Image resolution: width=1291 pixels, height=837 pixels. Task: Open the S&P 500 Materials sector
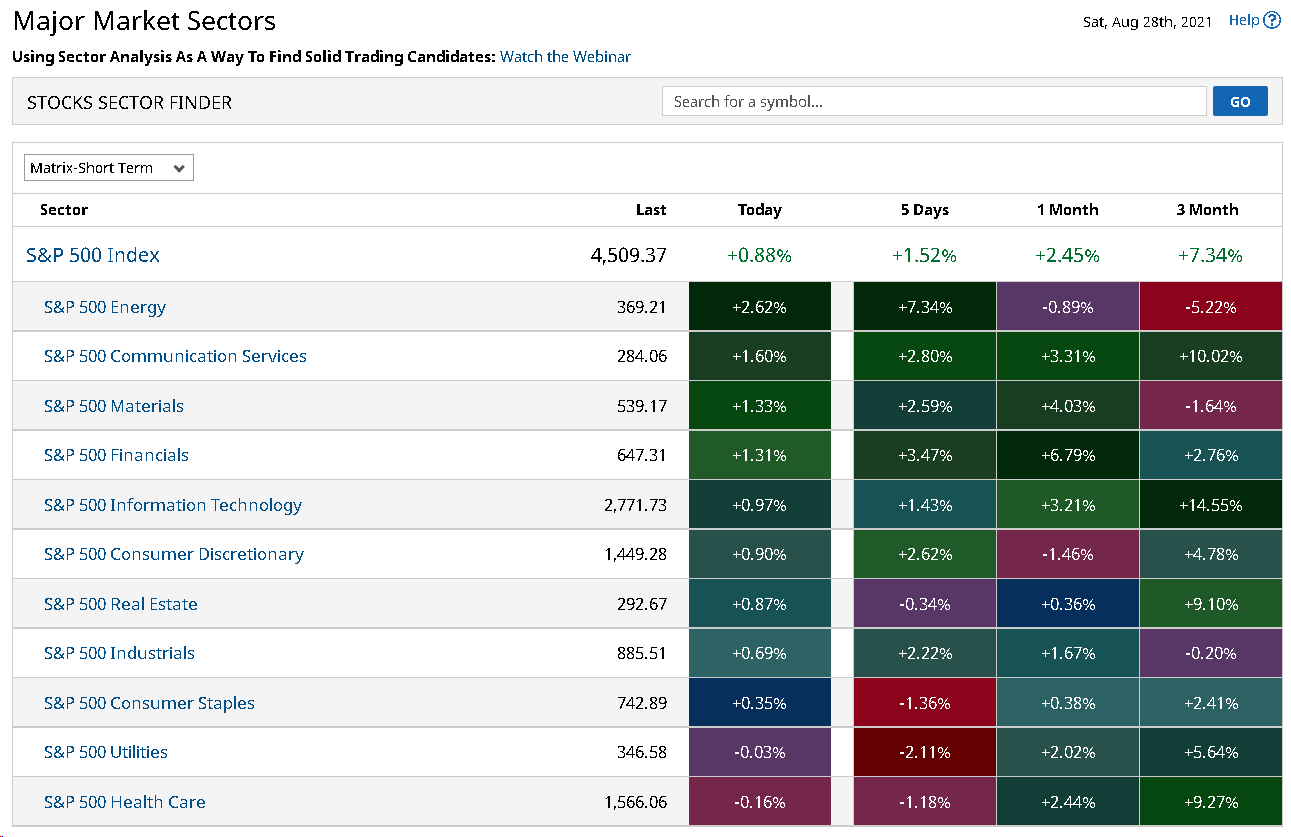114,406
